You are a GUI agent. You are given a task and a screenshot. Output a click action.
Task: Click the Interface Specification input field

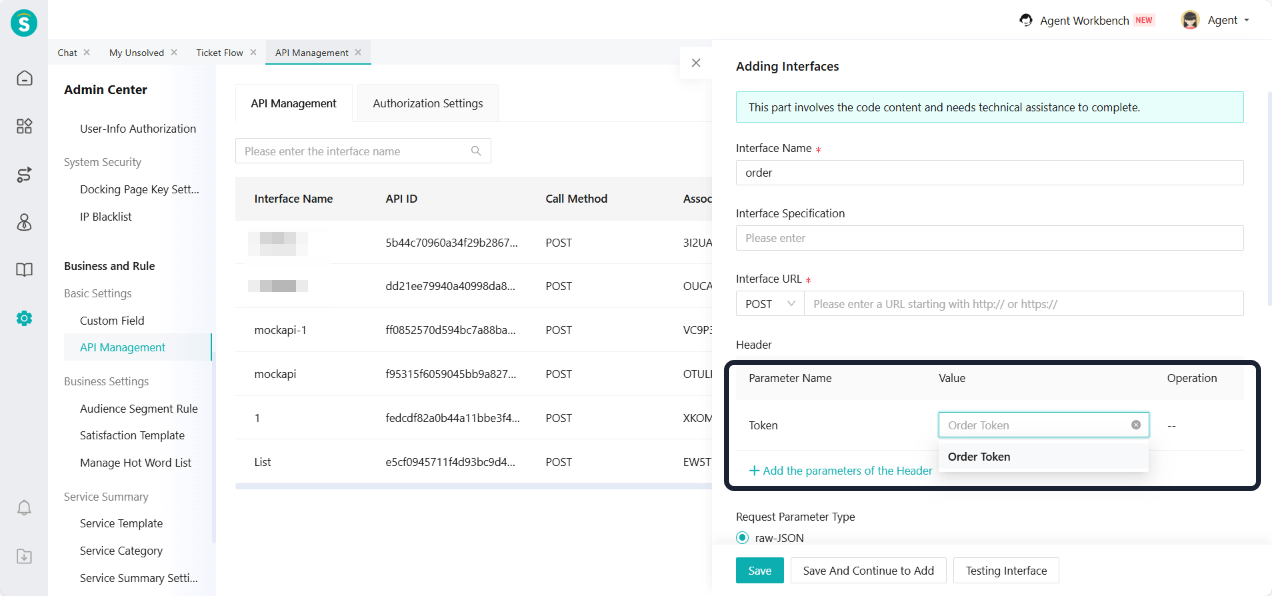[989, 238]
